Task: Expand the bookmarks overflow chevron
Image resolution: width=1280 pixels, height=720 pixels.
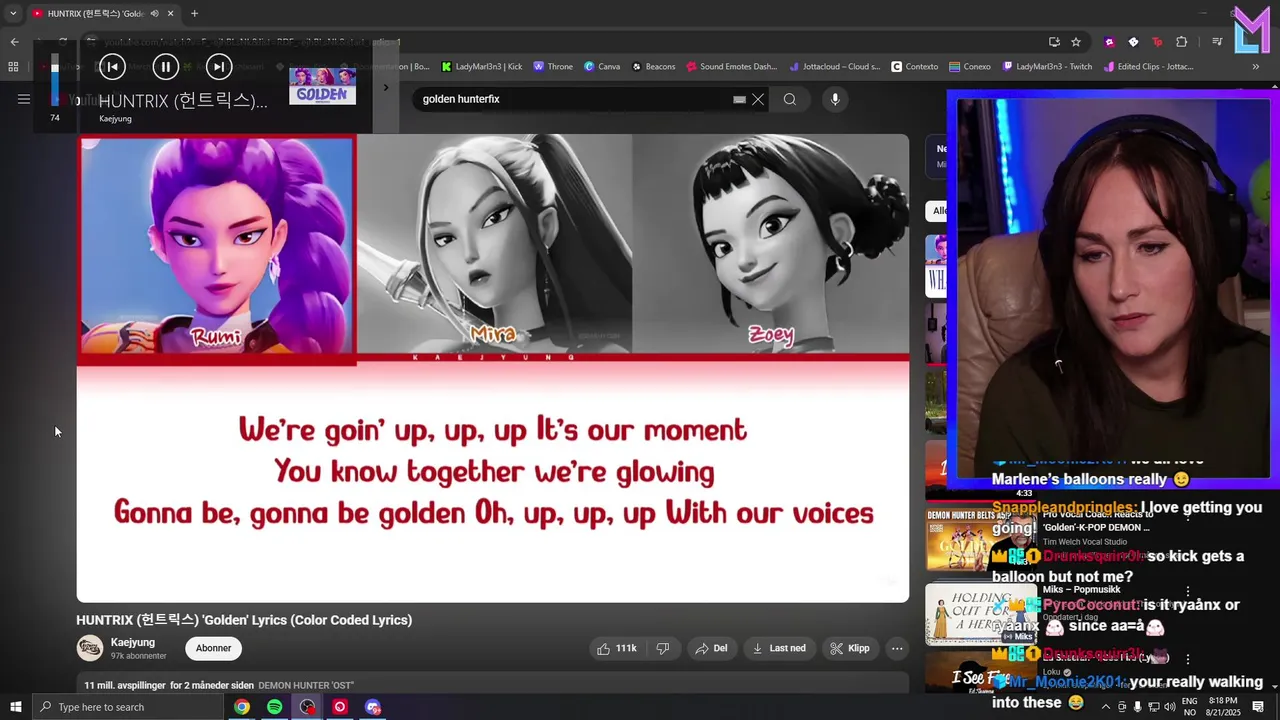Action: 1255,67
